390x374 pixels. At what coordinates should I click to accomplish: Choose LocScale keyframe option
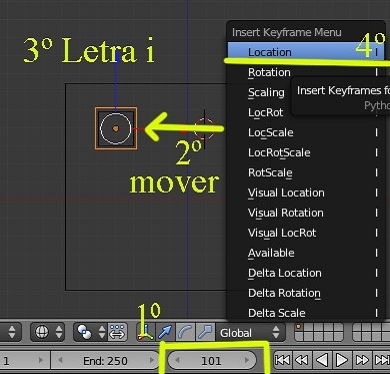point(306,132)
